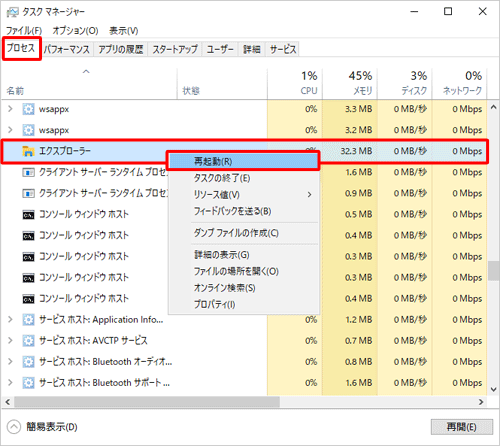This screenshot has height=446, width=500.
Task: Select プロパティ(I) menu entry
Action: (x=243, y=304)
